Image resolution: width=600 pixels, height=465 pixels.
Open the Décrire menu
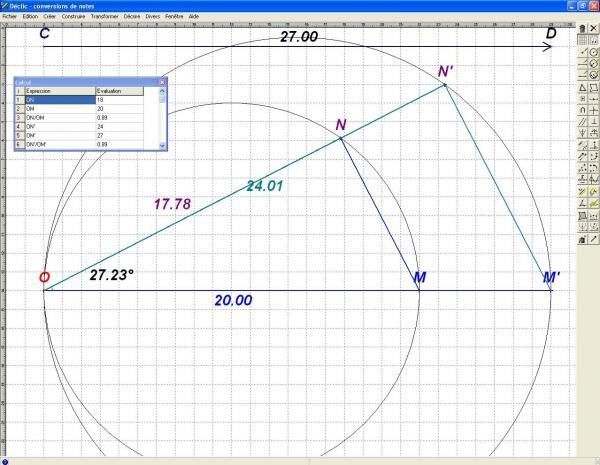tap(132, 16)
